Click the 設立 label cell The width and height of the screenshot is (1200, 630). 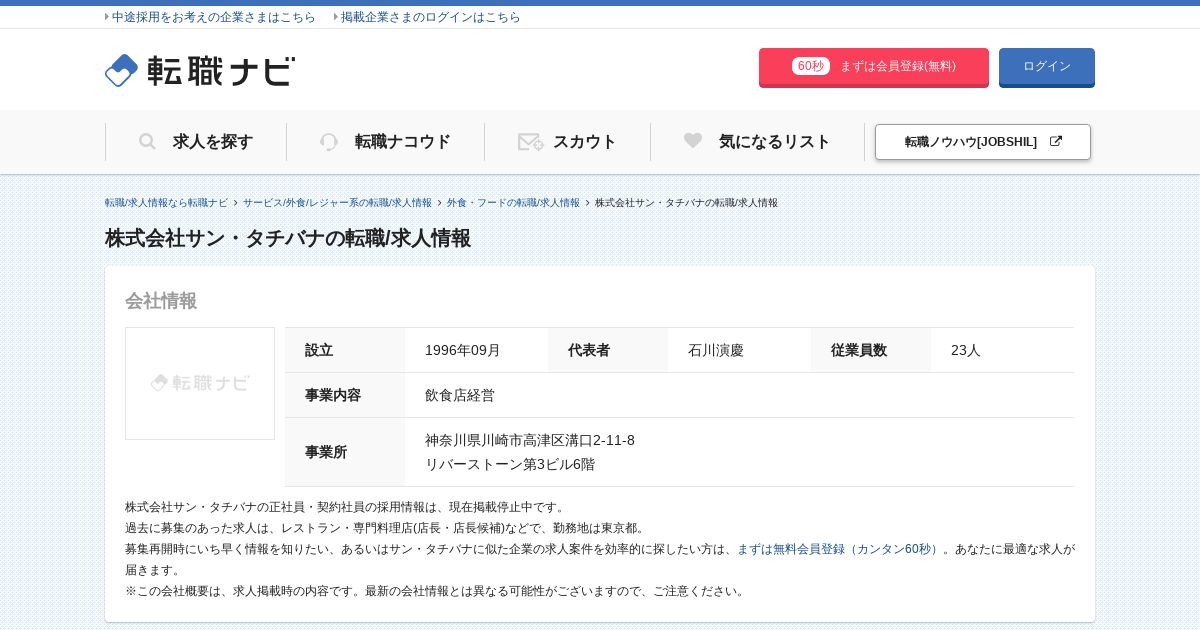pos(345,350)
